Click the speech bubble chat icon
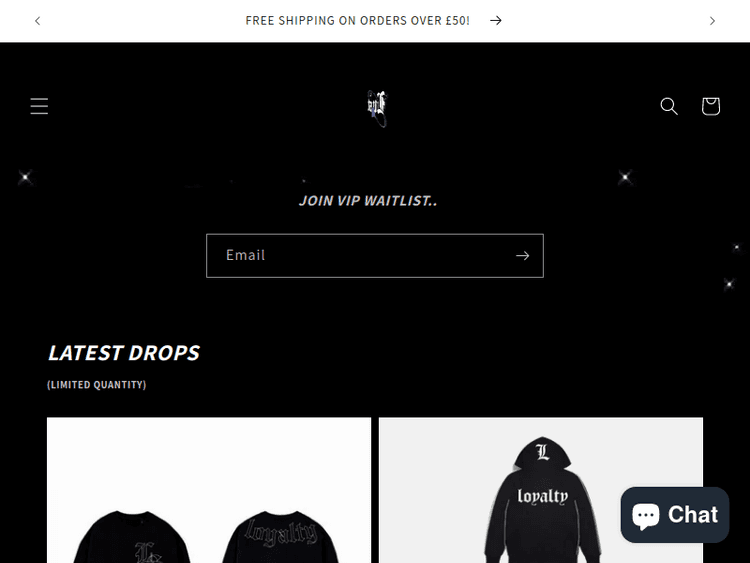This screenshot has width=750, height=563. point(646,516)
